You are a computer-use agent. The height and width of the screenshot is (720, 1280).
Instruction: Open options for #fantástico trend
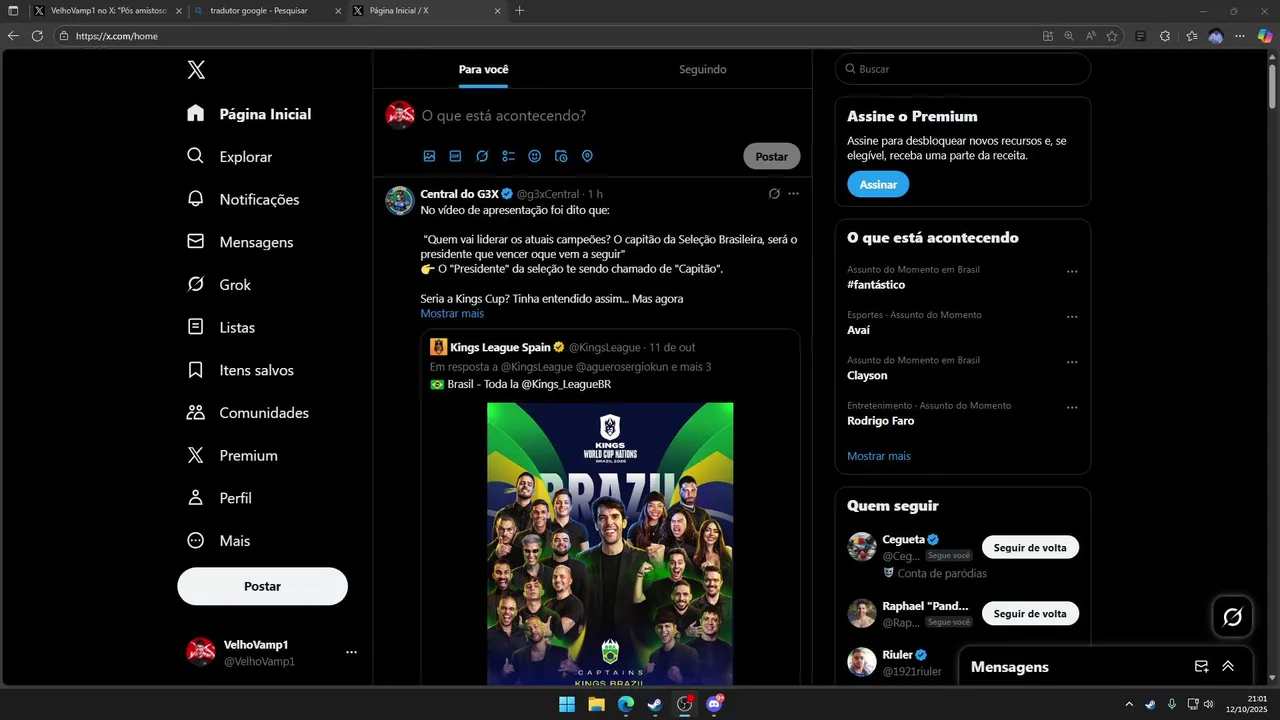(x=1072, y=272)
